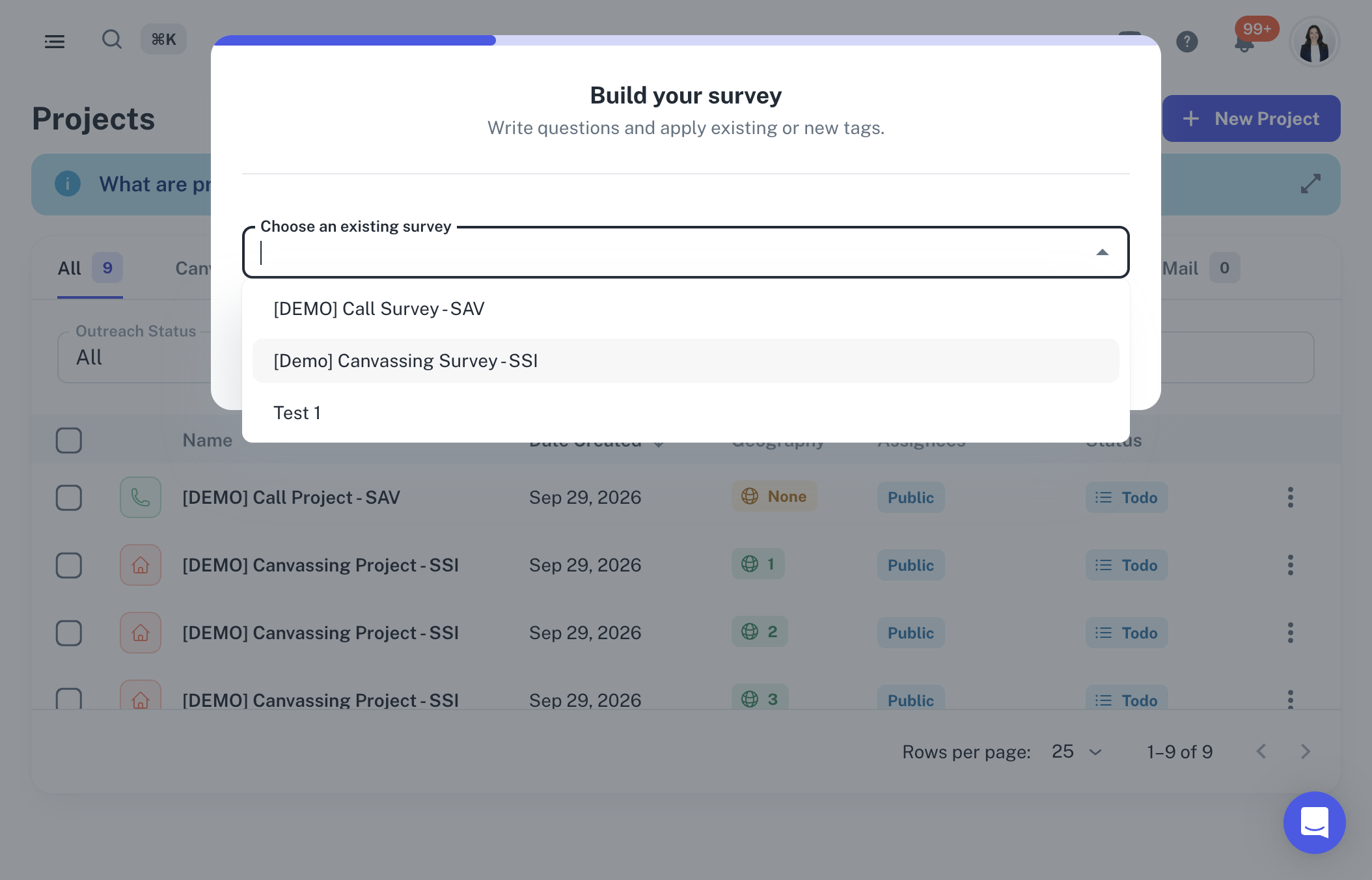Viewport: 1372px width, 880px height.
Task: Check the Canvassing Project row with geography 3
Action: pos(69,699)
